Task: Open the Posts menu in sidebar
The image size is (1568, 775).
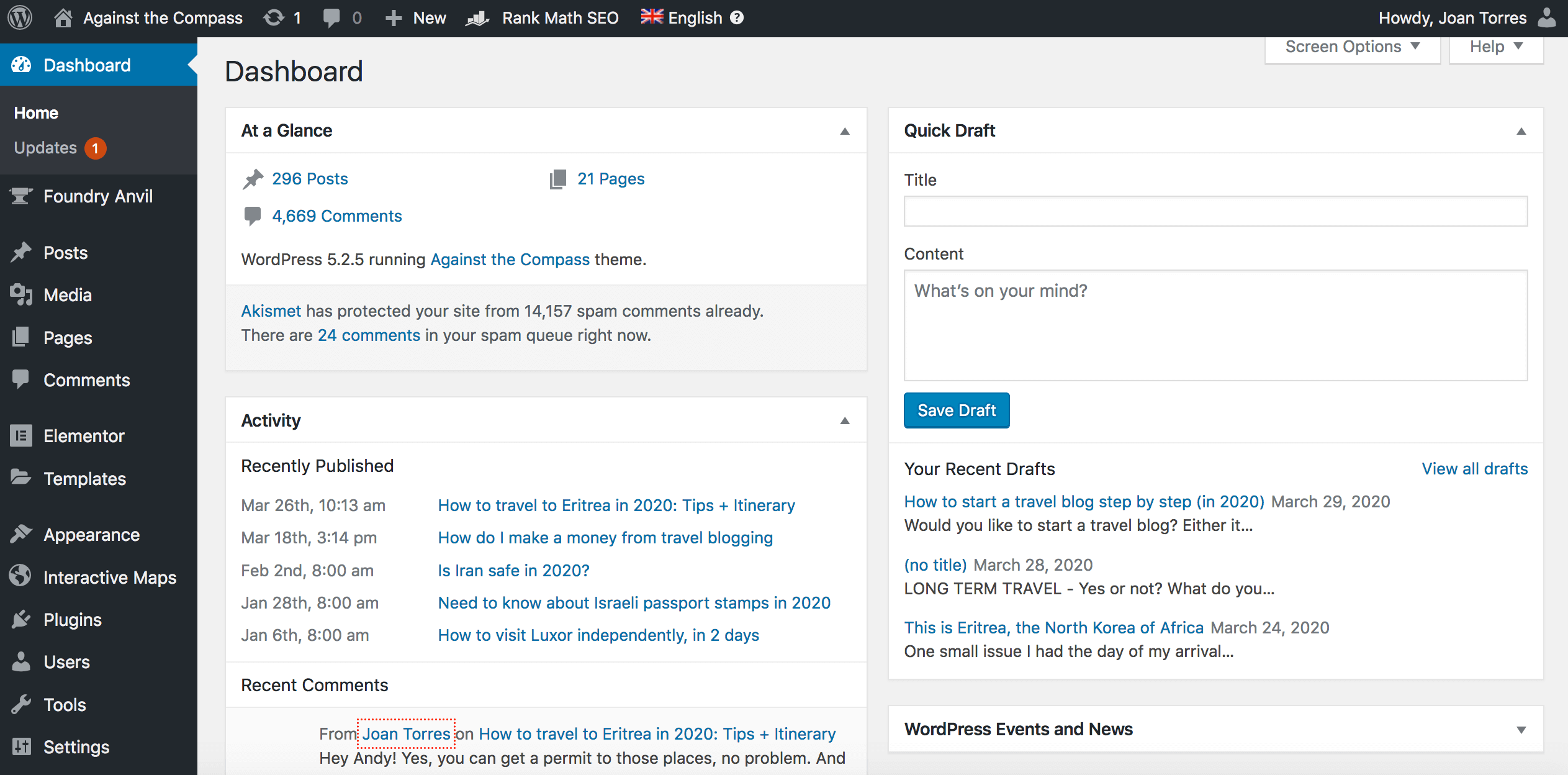Action: [x=99, y=253]
